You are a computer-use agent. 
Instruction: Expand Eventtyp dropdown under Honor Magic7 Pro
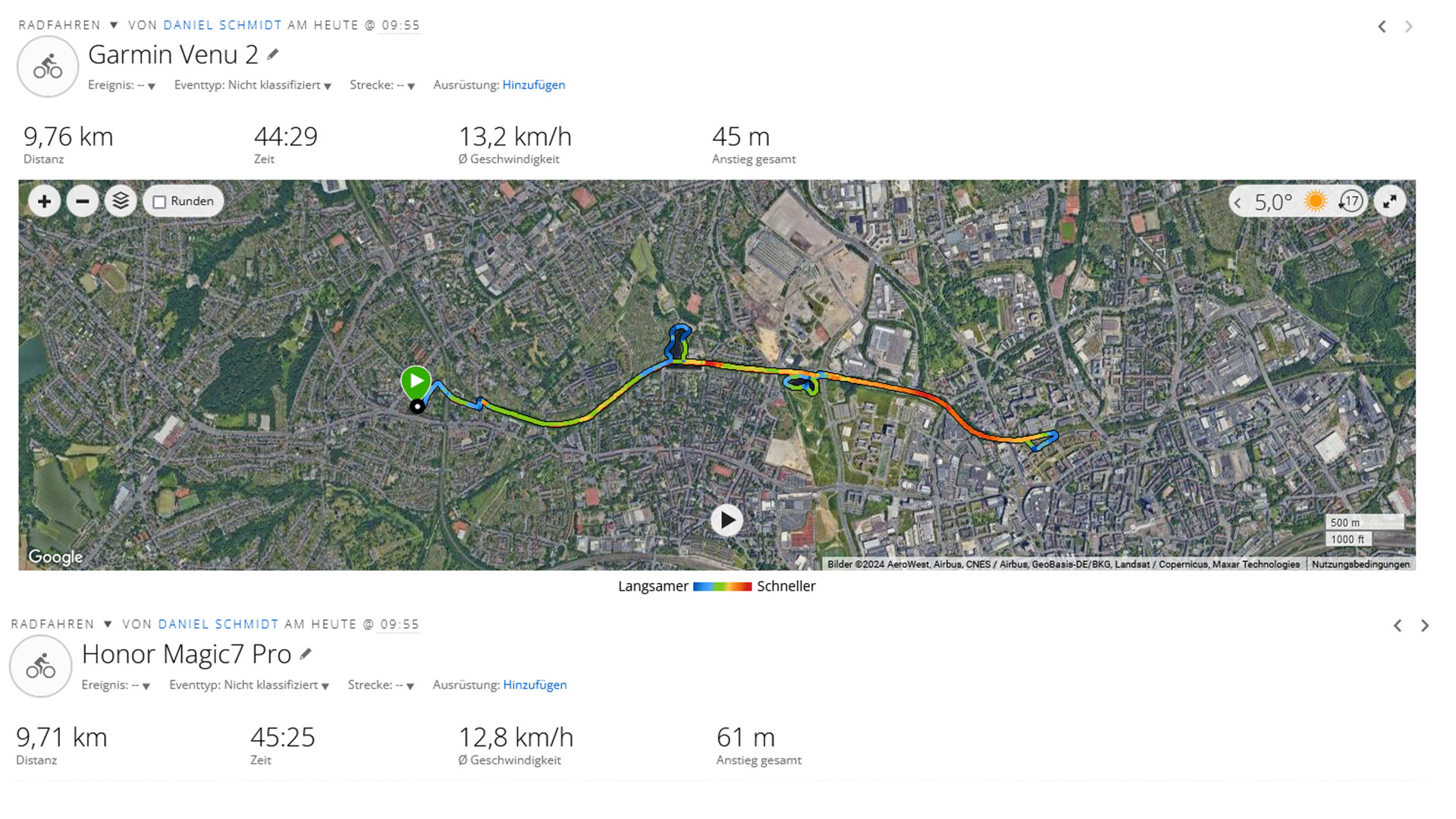325,686
